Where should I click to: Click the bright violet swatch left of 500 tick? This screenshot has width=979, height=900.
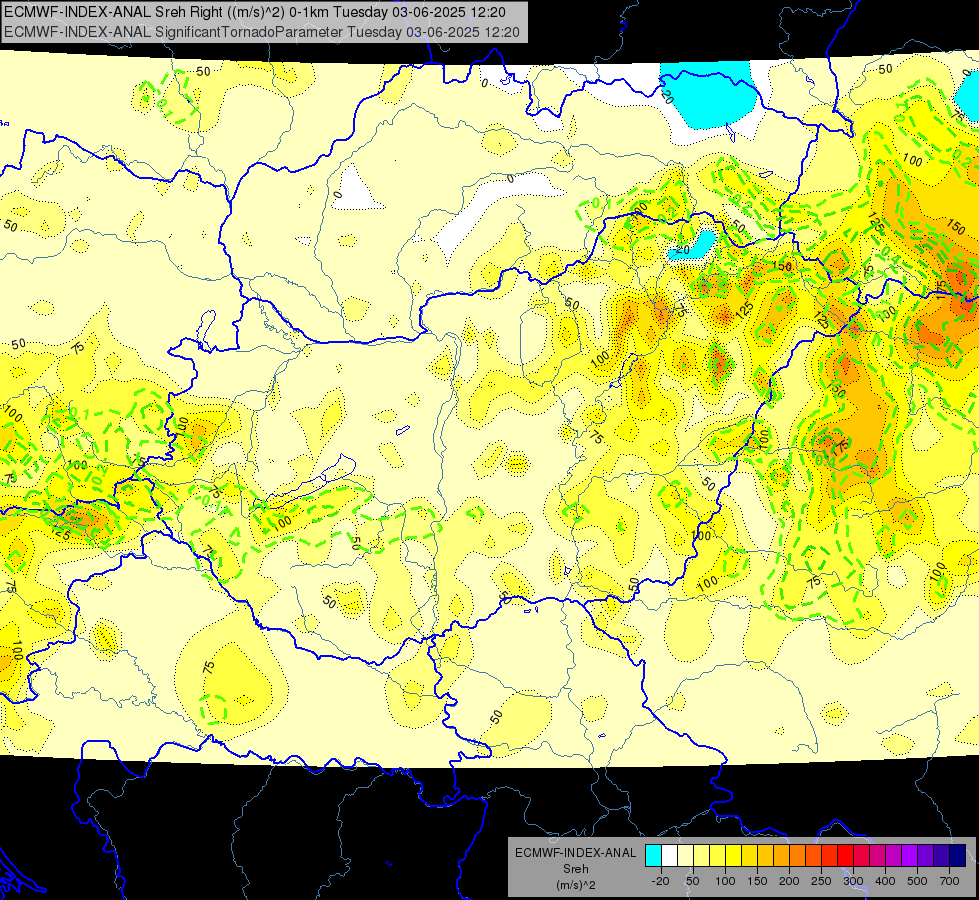pyautogui.click(x=910, y=855)
